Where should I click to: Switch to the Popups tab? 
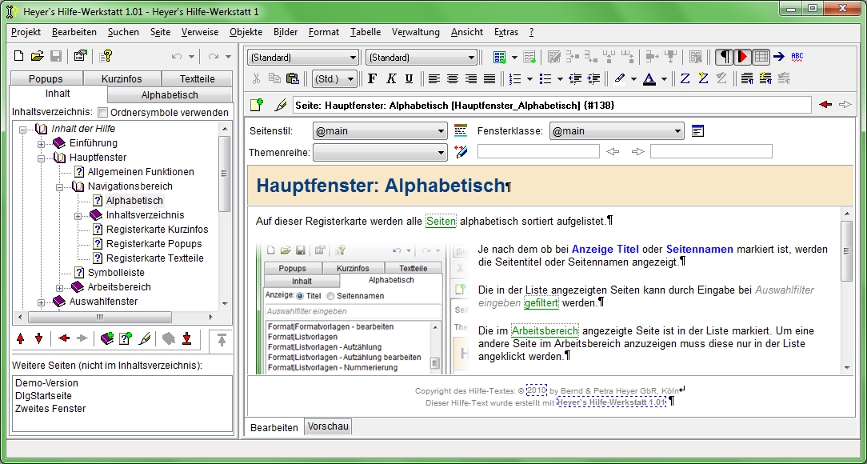click(x=46, y=79)
